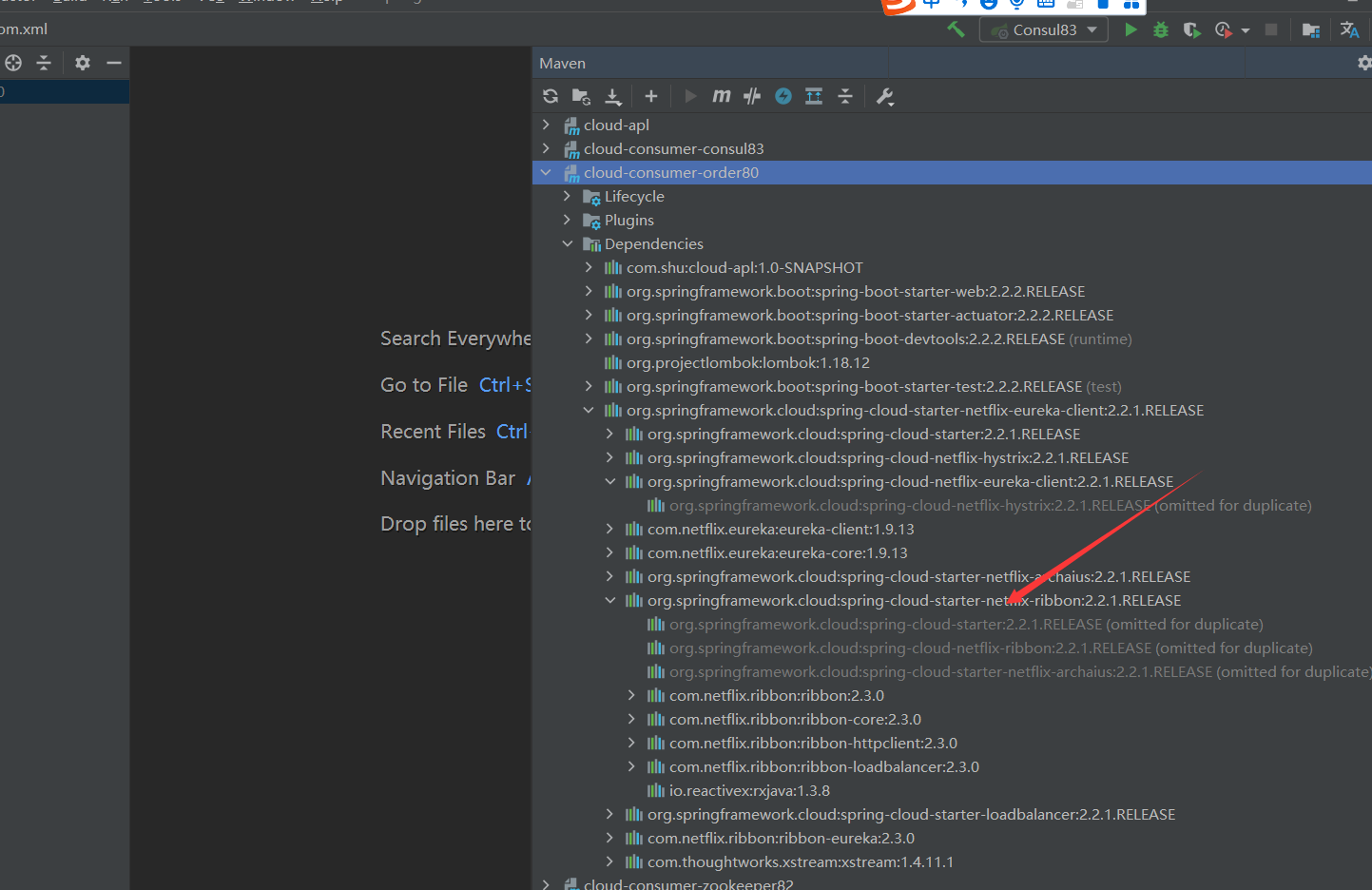1372x890 pixels.
Task: Open the Maven panel settings gear
Action: (1364, 63)
